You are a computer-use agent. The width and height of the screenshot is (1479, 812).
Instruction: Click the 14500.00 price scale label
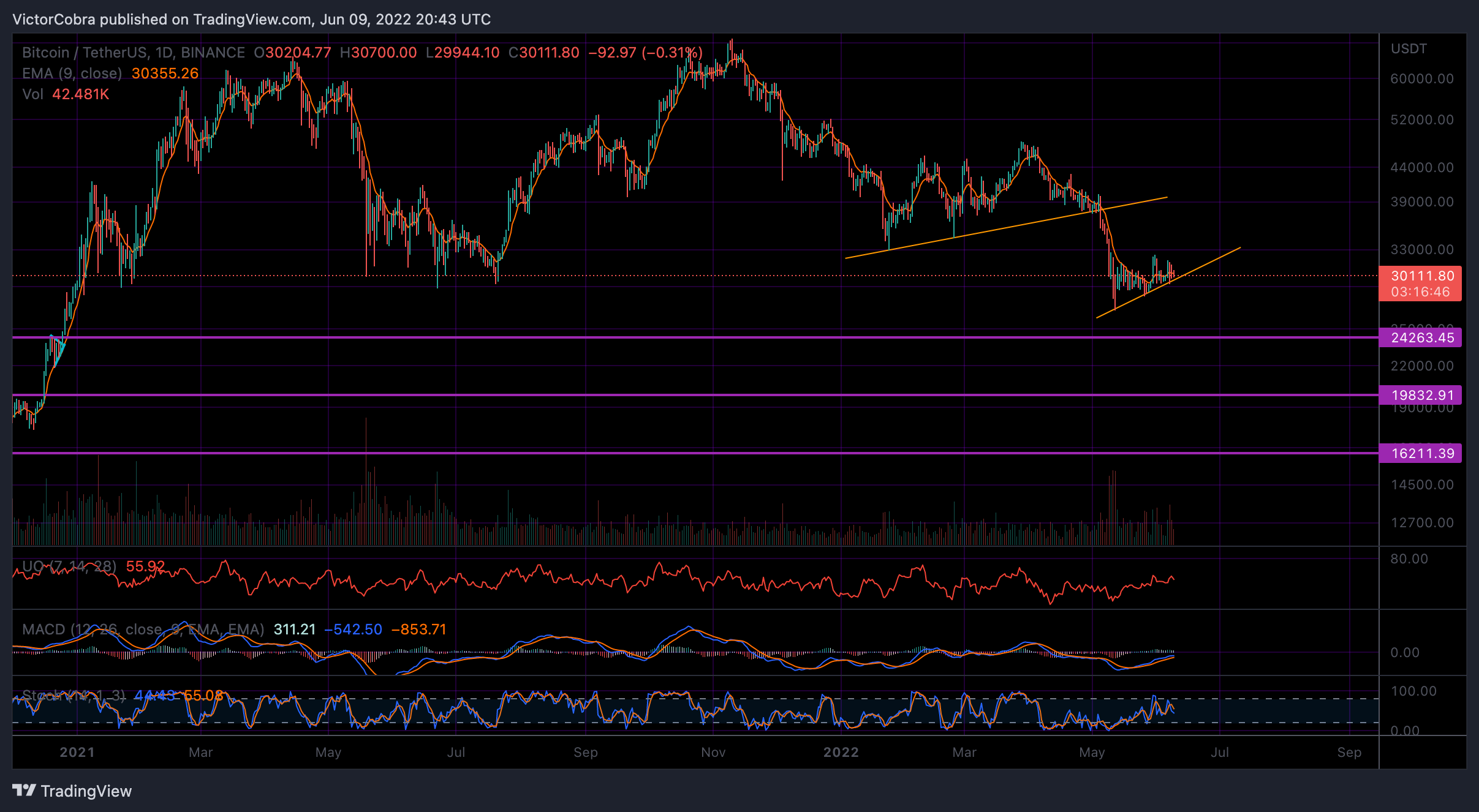[x=1422, y=484]
